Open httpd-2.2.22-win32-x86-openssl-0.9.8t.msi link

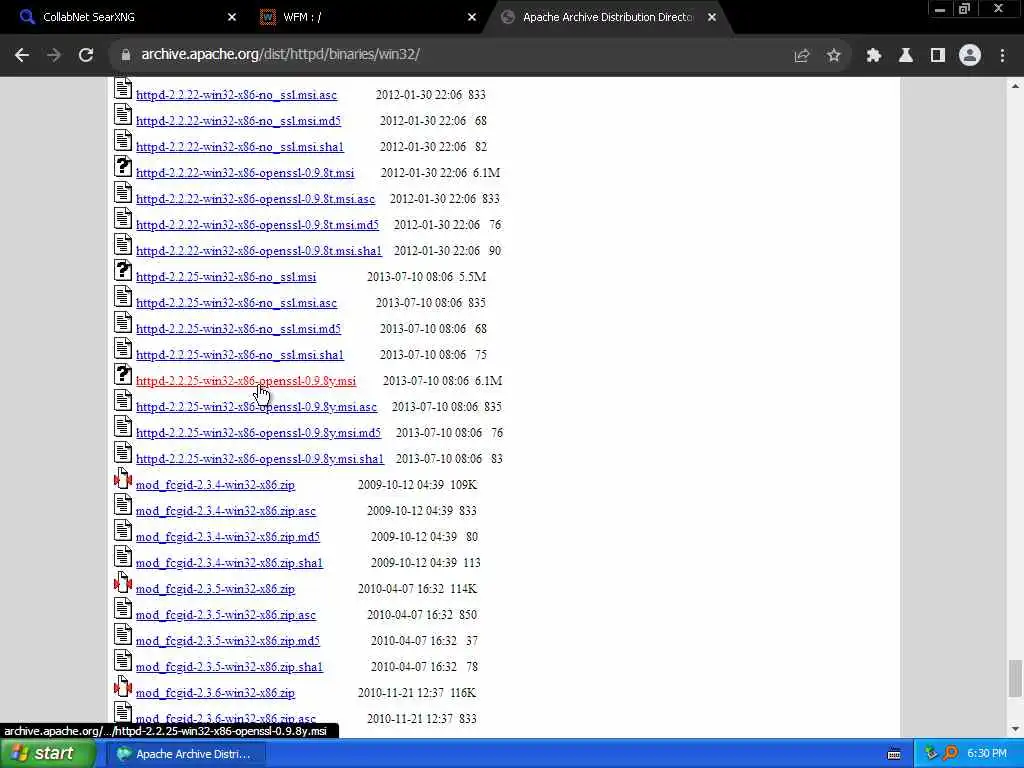[x=245, y=173]
